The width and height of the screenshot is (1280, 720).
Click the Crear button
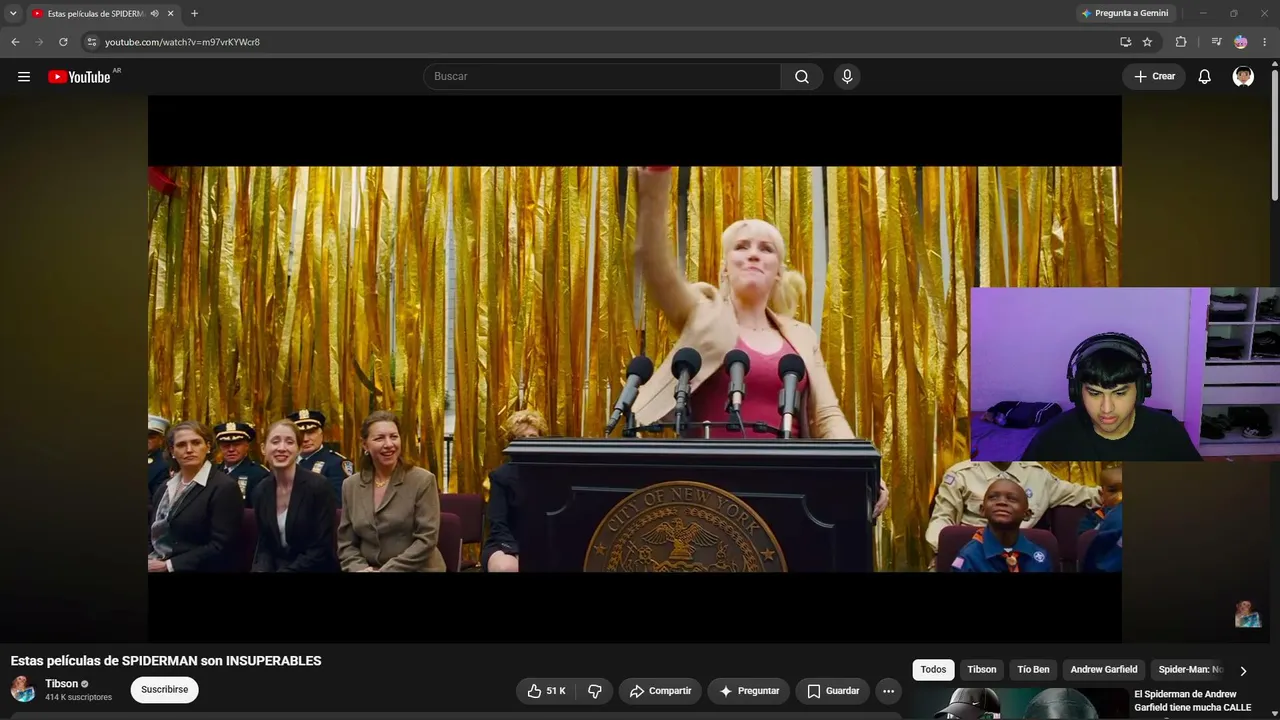(x=1154, y=77)
